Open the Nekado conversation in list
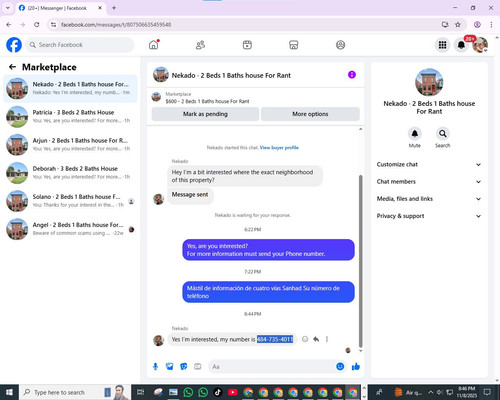The image size is (500, 400). click(x=70, y=88)
